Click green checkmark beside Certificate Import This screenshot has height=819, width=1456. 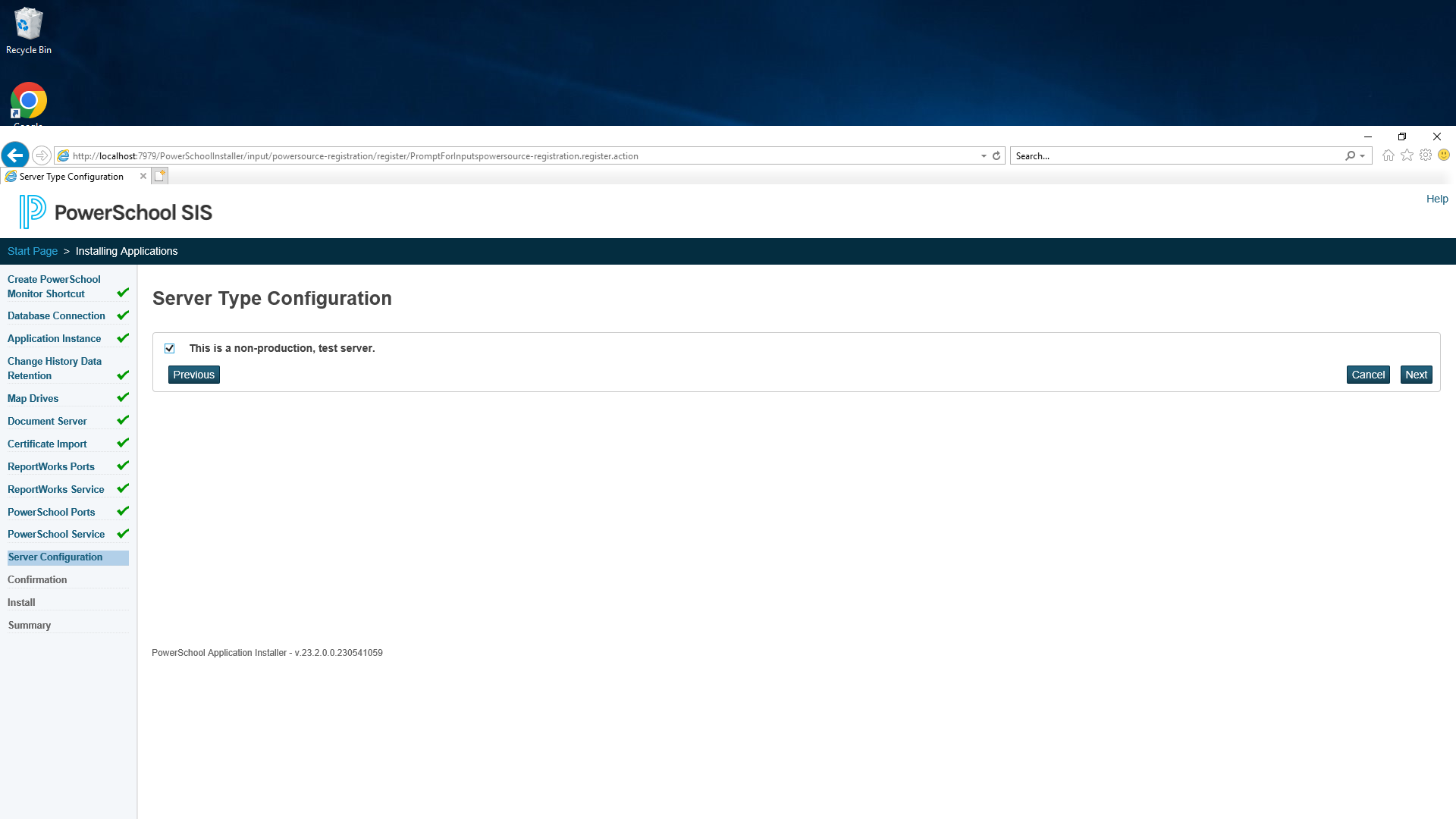(x=123, y=442)
